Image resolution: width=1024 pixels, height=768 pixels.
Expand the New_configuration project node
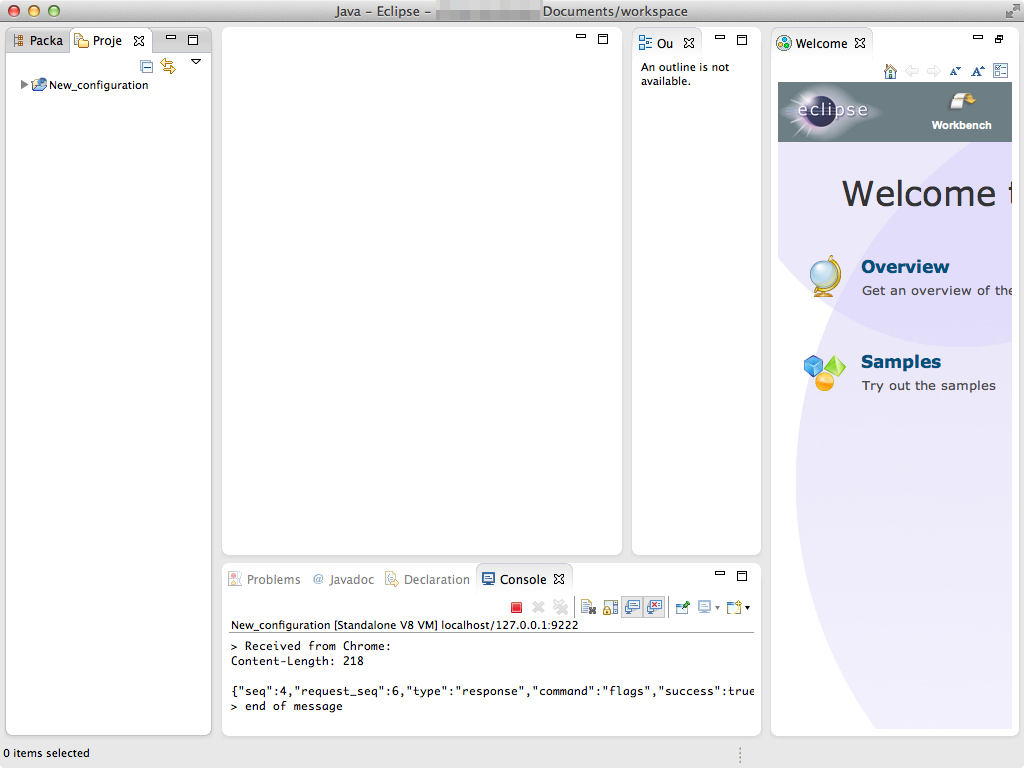click(24, 85)
